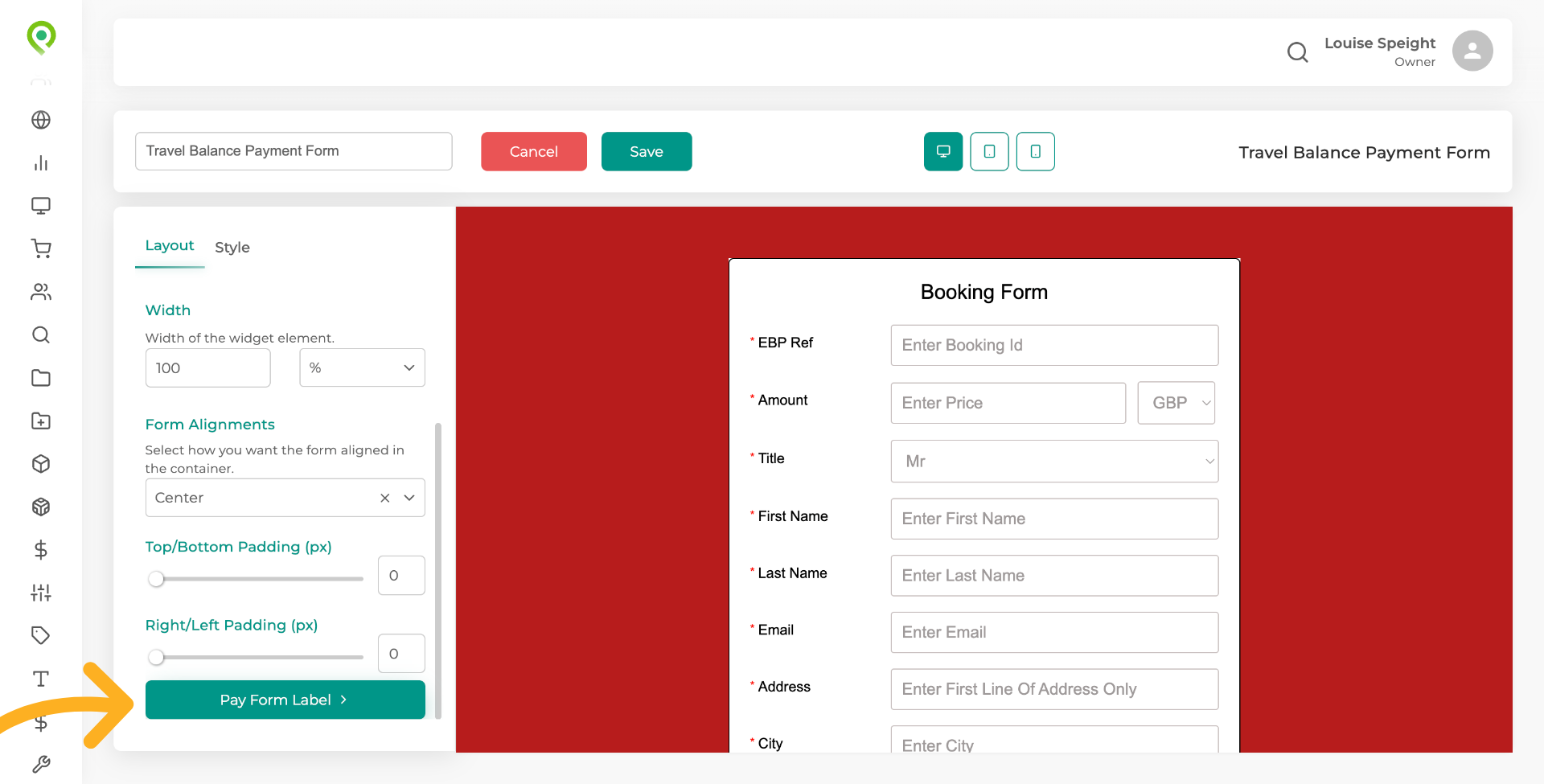Image resolution: width=1544 pixels, height=784 pixels.
Task: Click the shopping cart sidebar icon
Action: click(x=41, y=248)
